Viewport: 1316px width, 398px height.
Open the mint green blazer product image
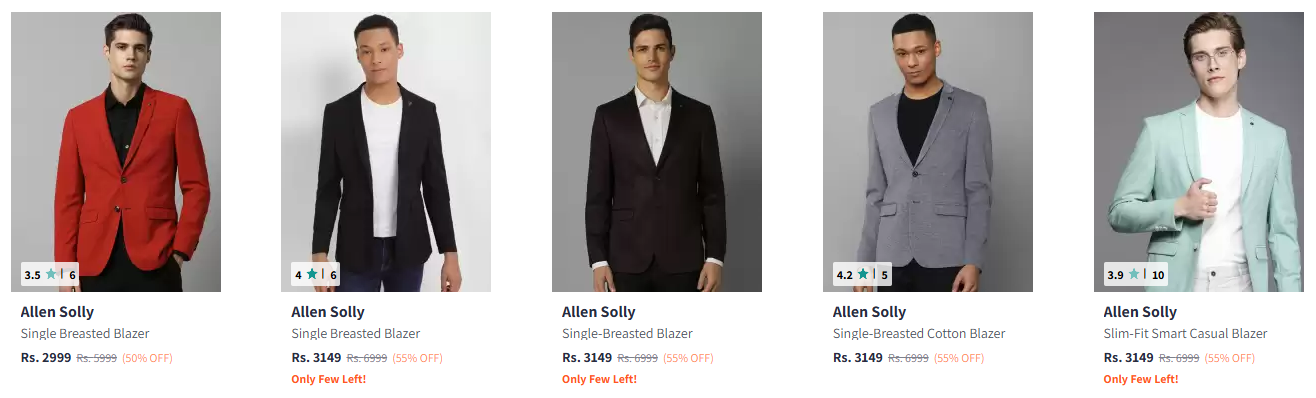click(x=1198, y=152)
